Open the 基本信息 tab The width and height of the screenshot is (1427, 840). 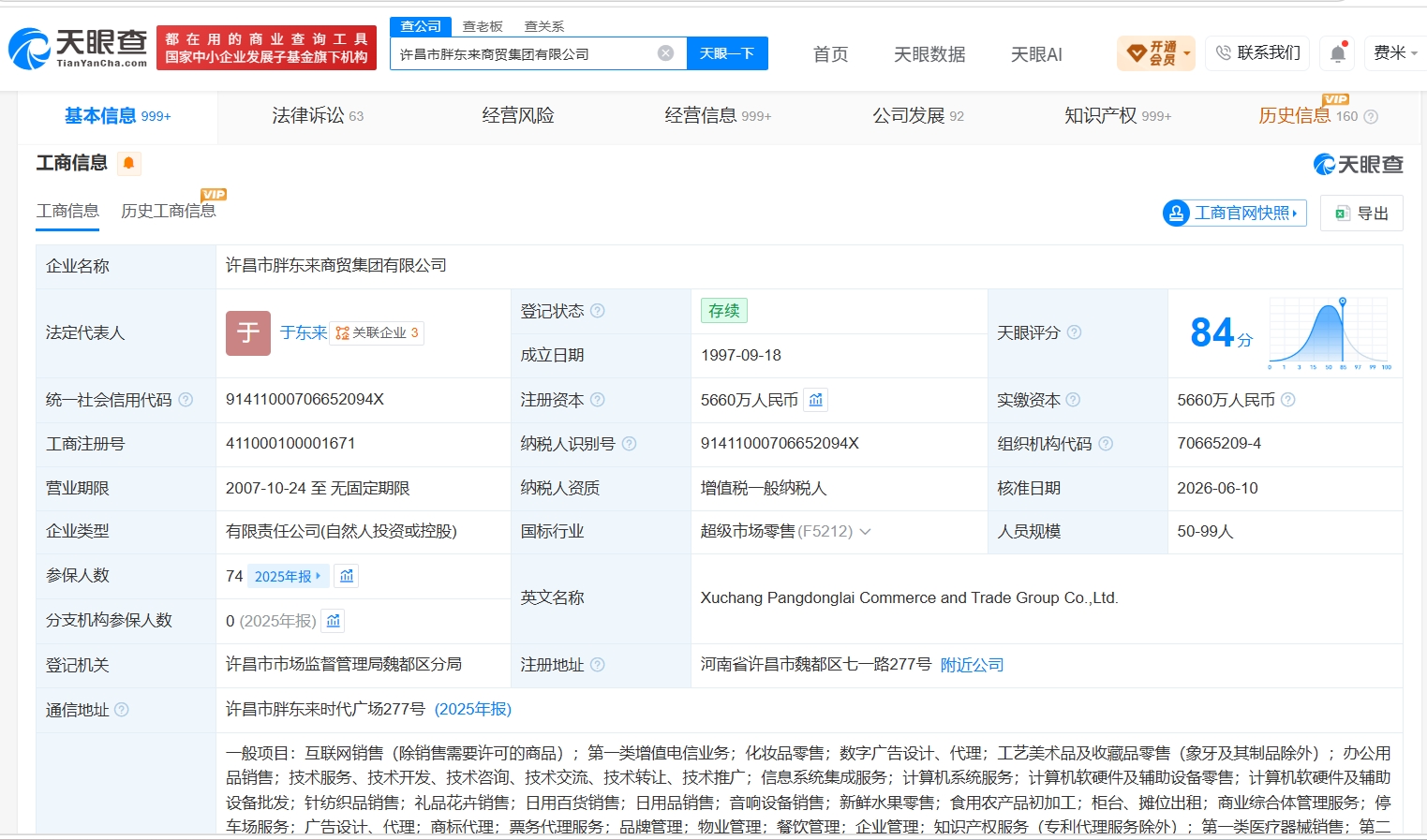coord(117,116)
